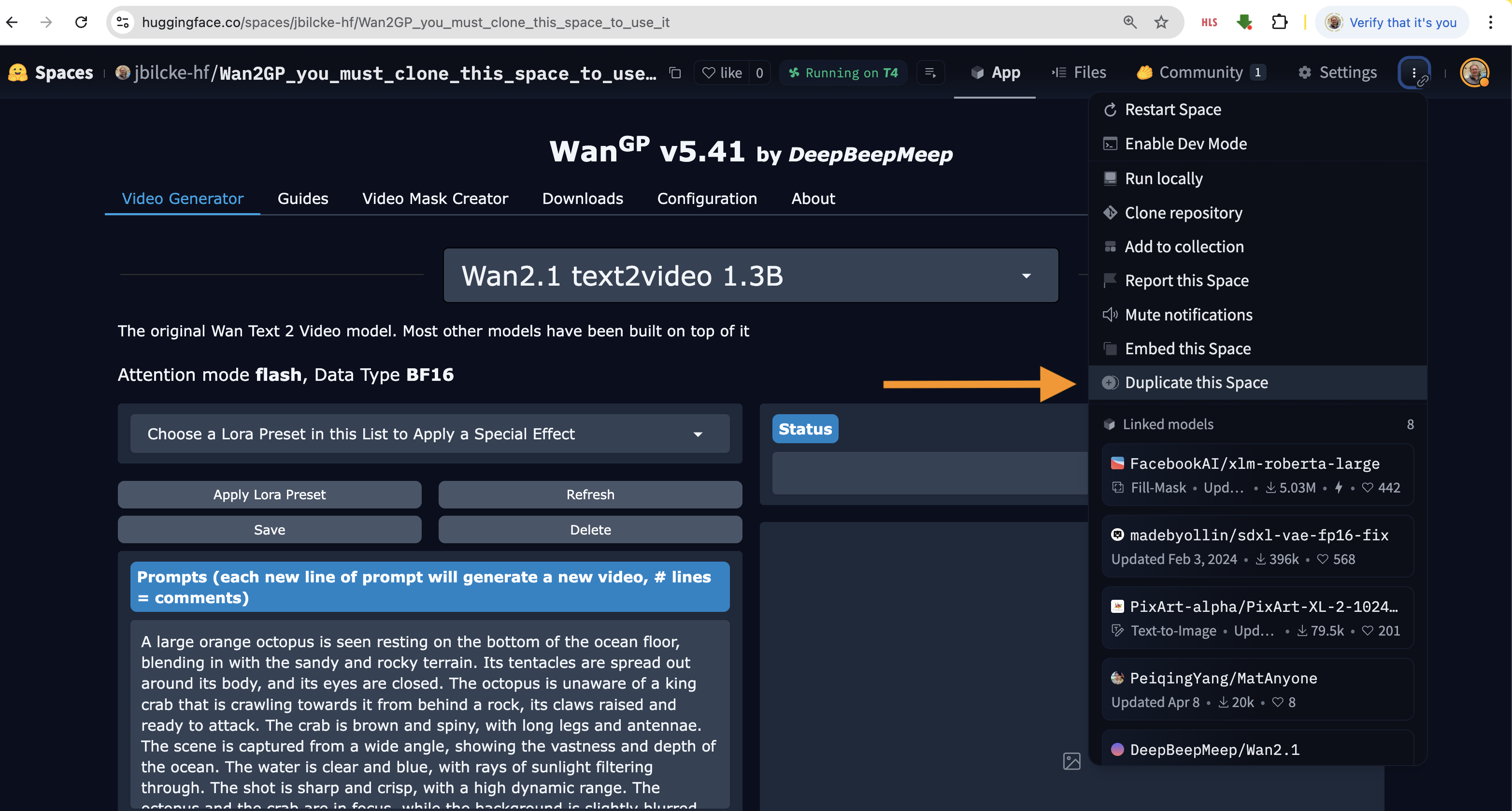Click the user profile avatar
This screenshot has width=1512, height=811.
[1474, 73]
